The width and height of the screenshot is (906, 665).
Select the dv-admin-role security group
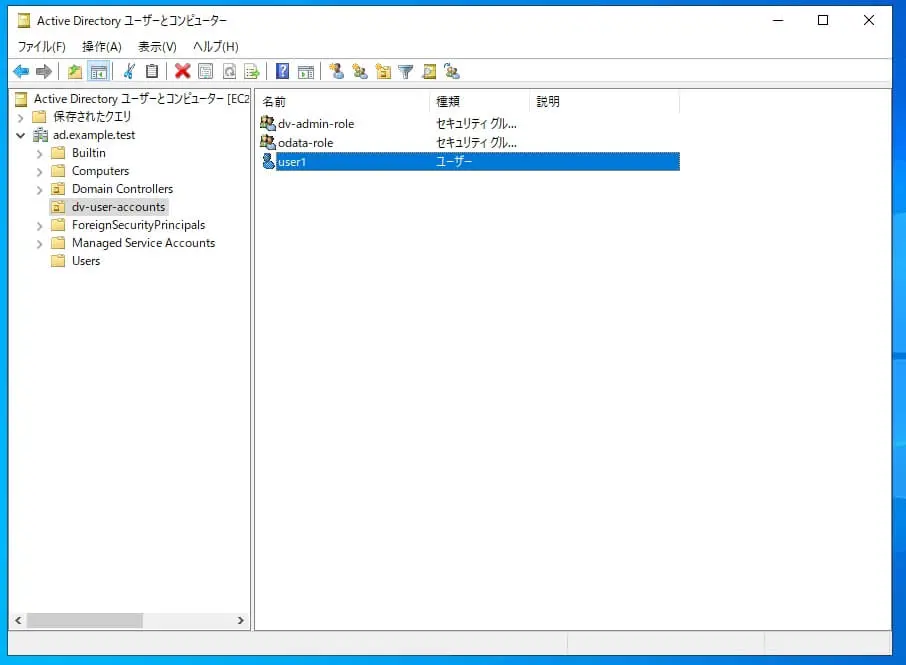tap(315, 124)
